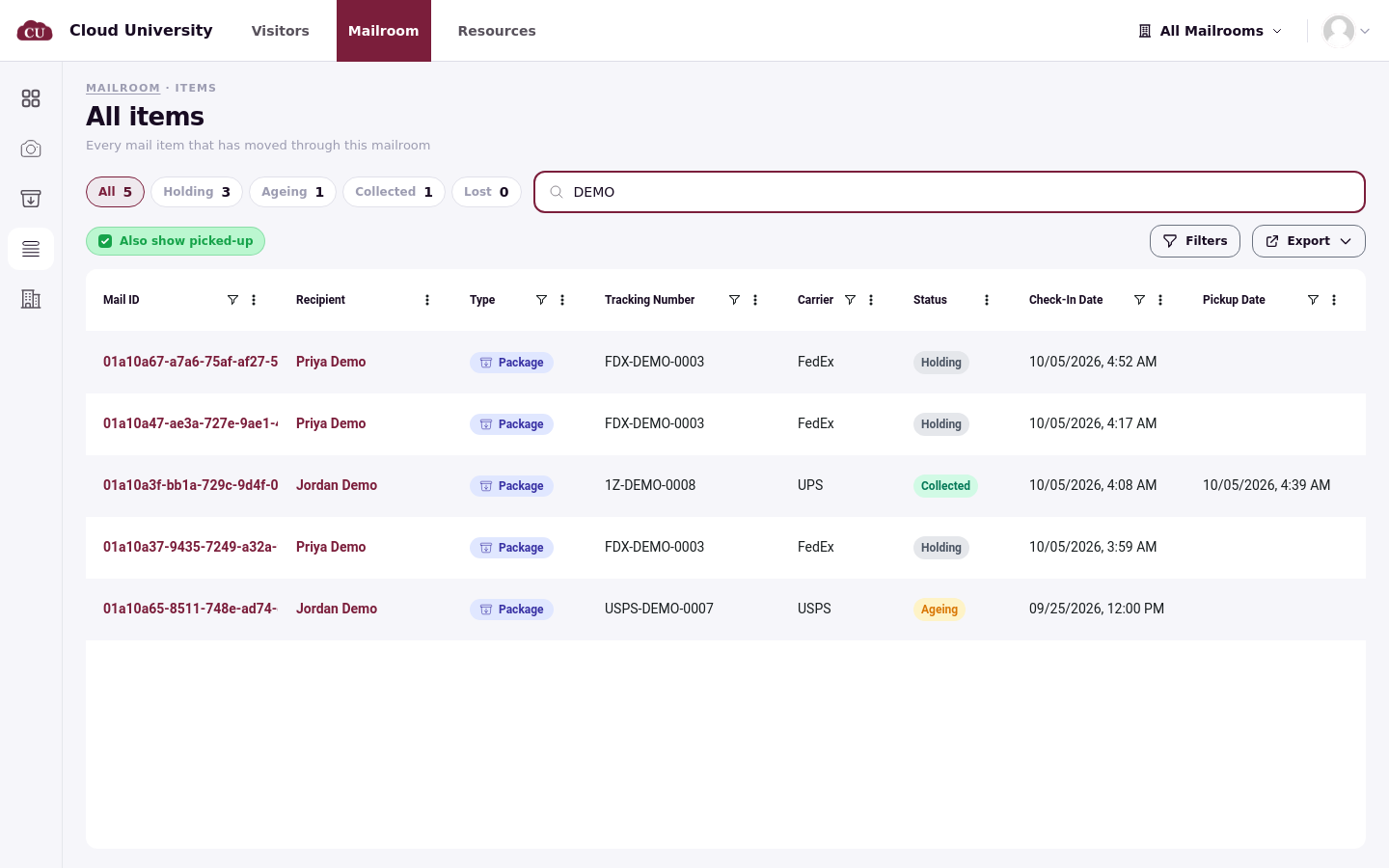Screen dimensions: 1389x868
Task: Click the Cloud University logo icon
Action: click(x=35, y=31)
